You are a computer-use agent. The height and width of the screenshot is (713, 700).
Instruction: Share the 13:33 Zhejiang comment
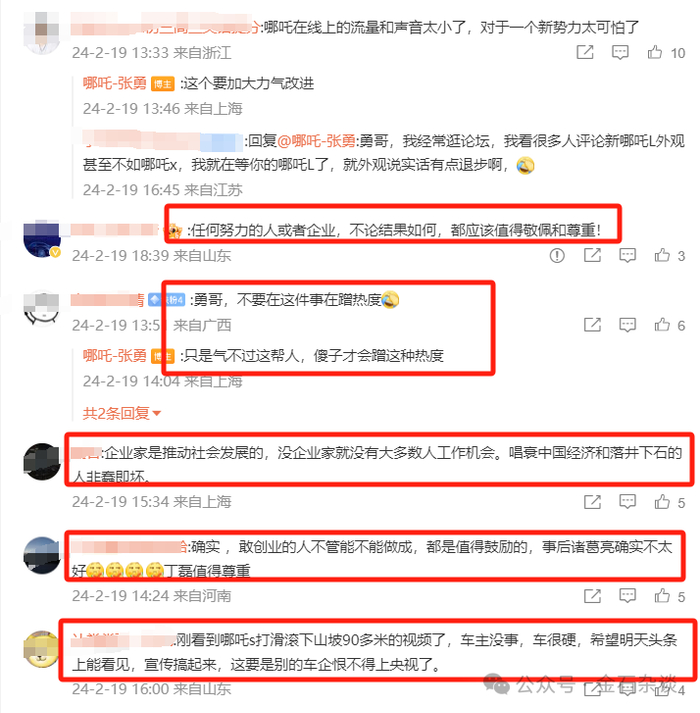(585, 52)
